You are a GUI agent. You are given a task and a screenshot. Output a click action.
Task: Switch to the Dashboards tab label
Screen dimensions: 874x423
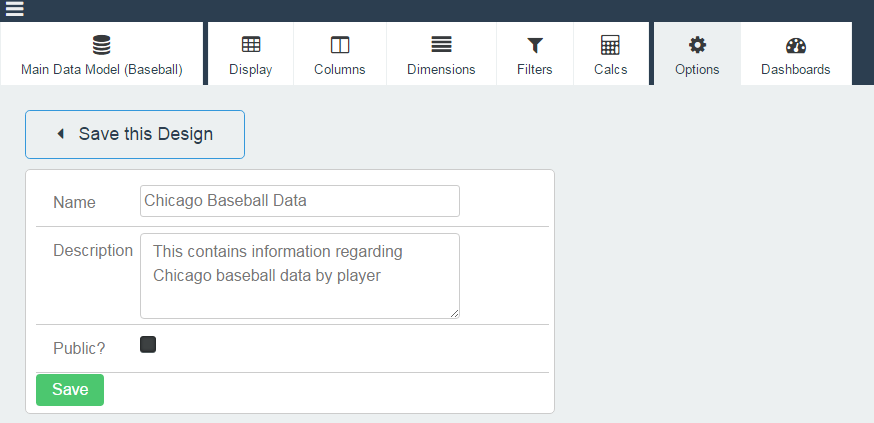796,70
